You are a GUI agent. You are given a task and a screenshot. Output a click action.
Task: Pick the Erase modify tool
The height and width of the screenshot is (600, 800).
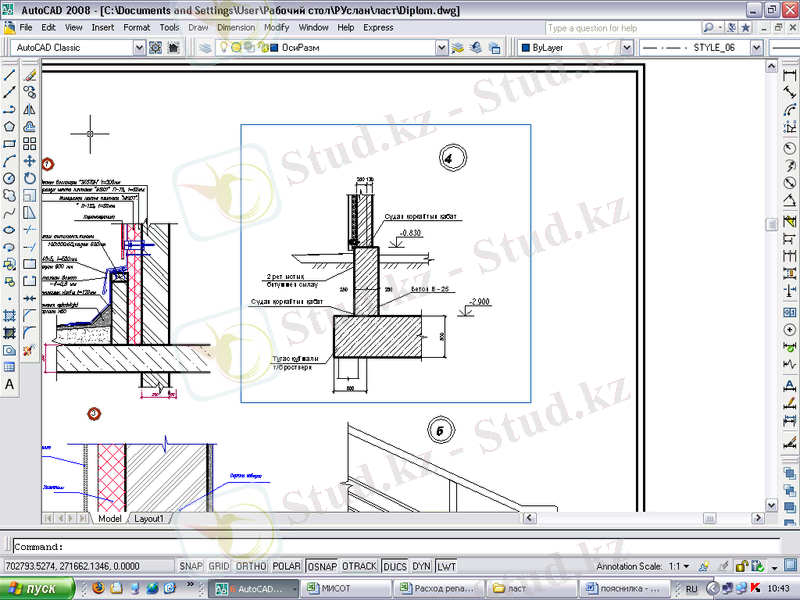pyautogui.click(x=29, y=75)
